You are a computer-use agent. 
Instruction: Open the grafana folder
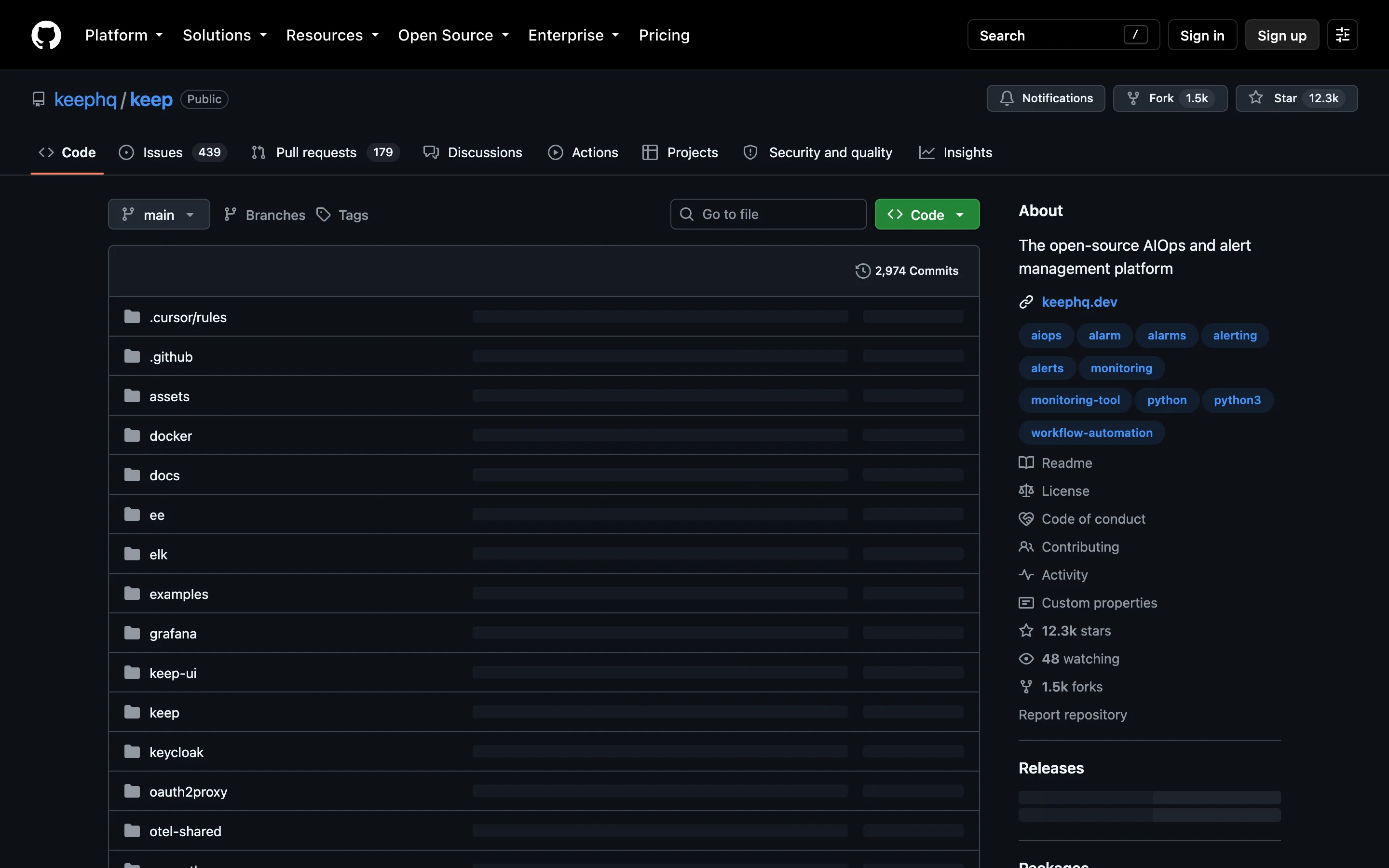click(x=173, y=633)
